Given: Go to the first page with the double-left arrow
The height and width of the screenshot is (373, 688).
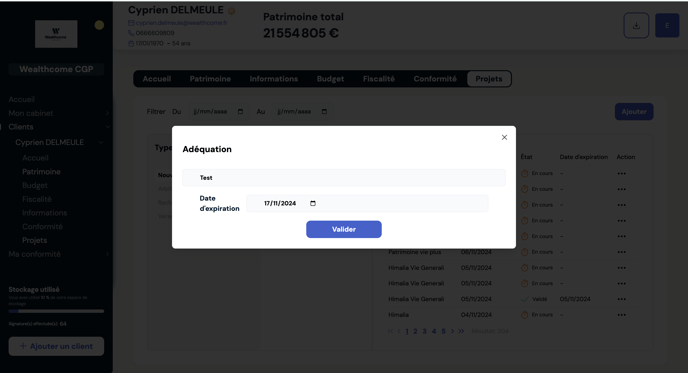Looking at the screenshot, I should tap(390, 331).
